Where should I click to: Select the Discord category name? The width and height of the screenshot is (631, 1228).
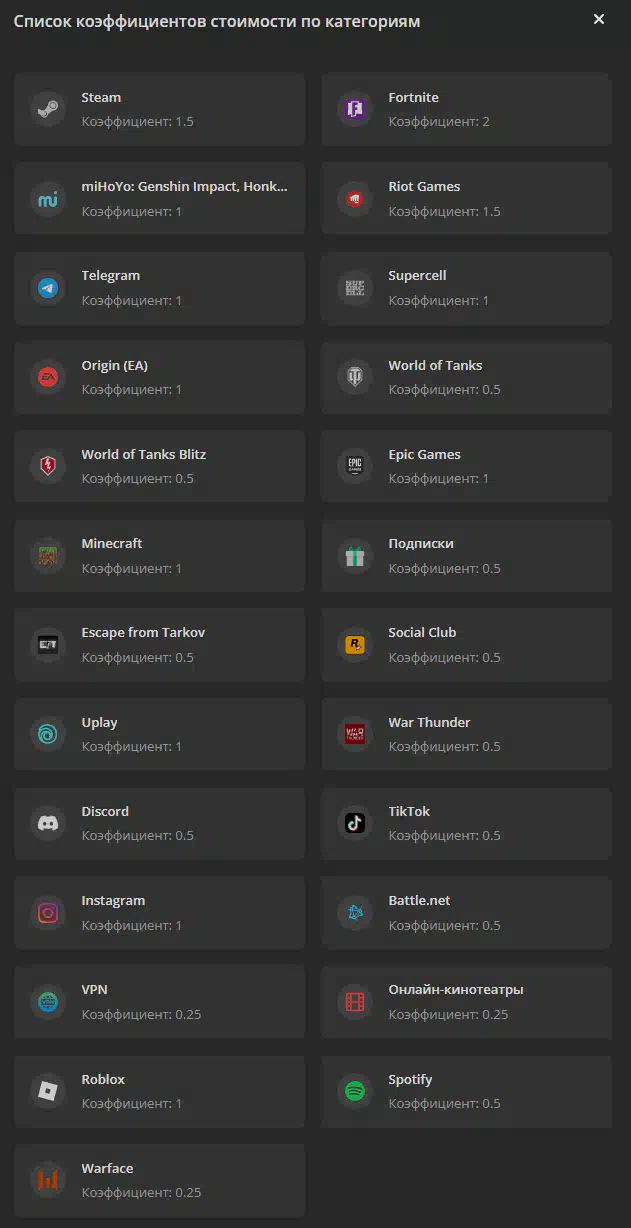(105, 811)
